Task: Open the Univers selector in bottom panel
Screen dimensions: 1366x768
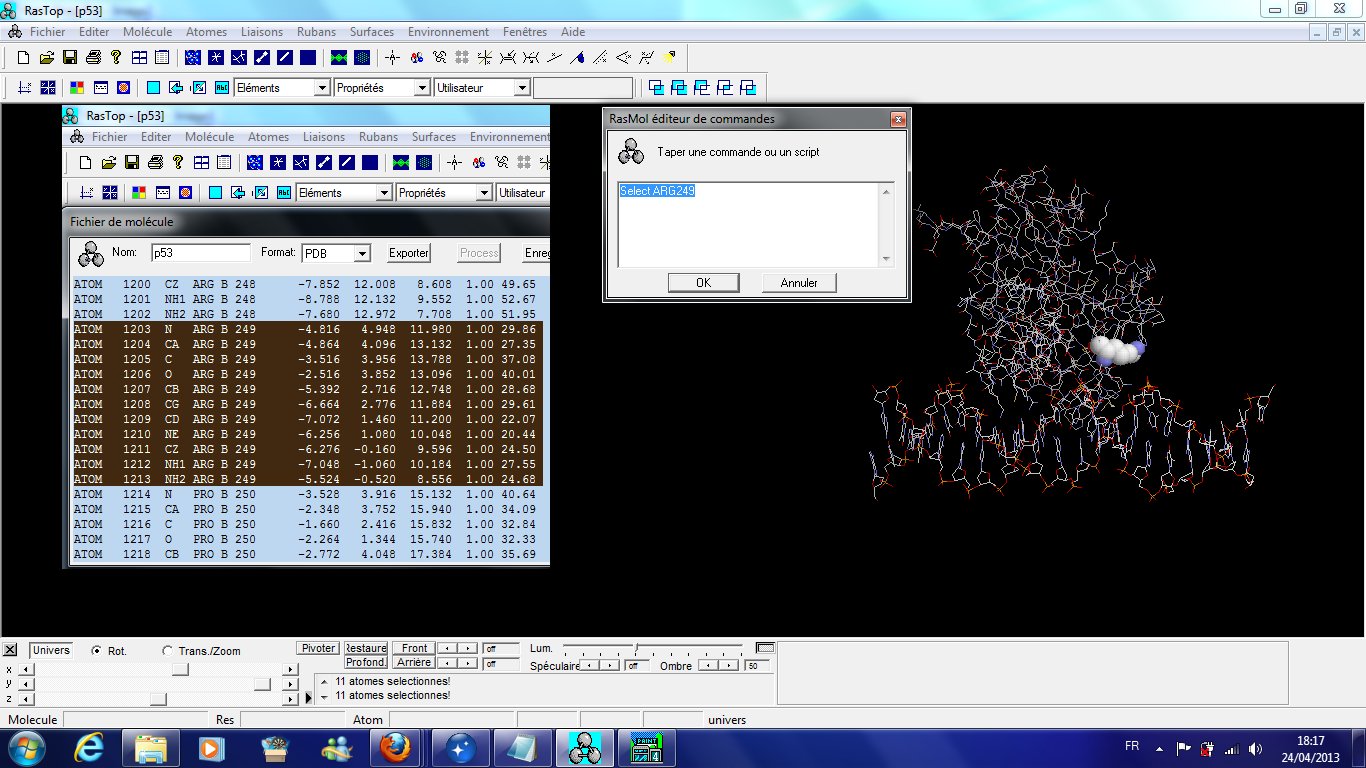Action: (x=50, y=650)
